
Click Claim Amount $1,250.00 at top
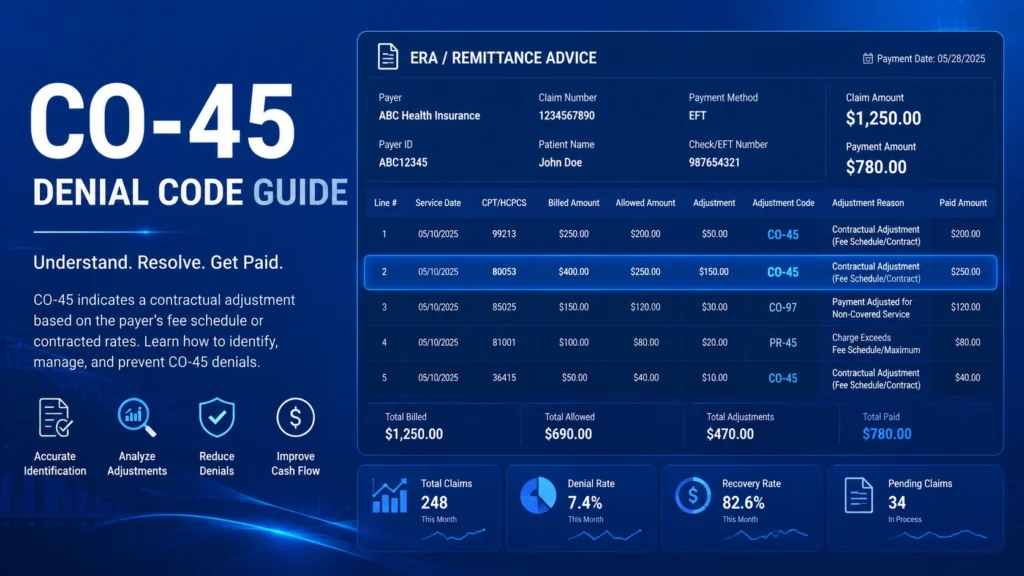click(883, 118)
